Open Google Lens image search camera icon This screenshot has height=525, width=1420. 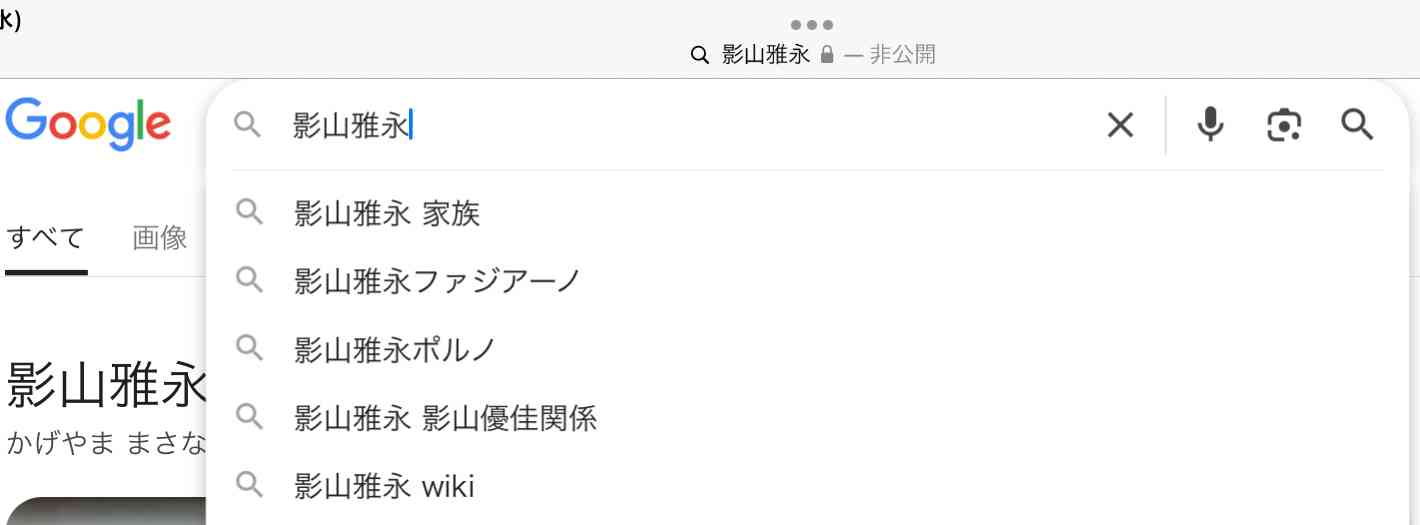click(x=1283, y=125)
